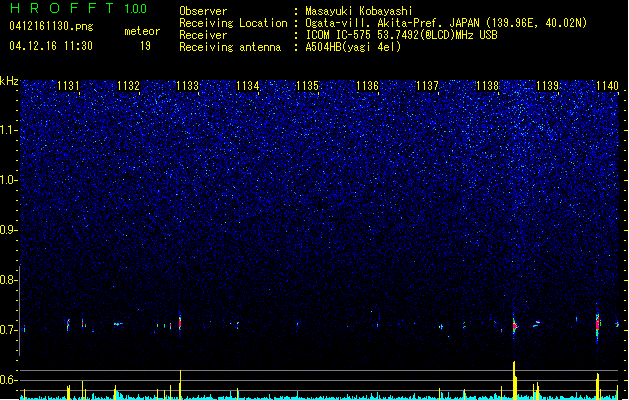The height and width of the screenshot is (400, 629).
Task: Select antenna value A504HB(yagi 4el)
Action: click(x=353, y=47)
